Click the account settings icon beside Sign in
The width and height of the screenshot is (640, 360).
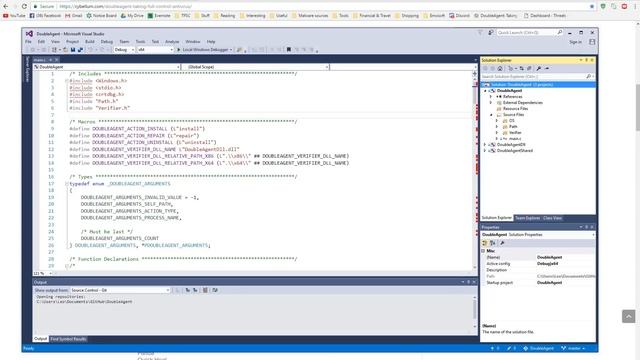coord(592,42)
